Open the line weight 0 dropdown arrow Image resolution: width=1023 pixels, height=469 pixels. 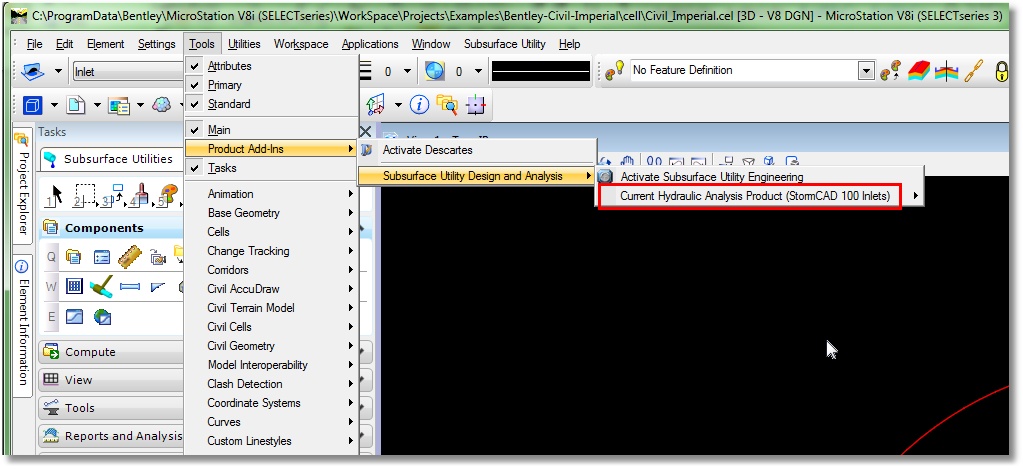point(407,71)
